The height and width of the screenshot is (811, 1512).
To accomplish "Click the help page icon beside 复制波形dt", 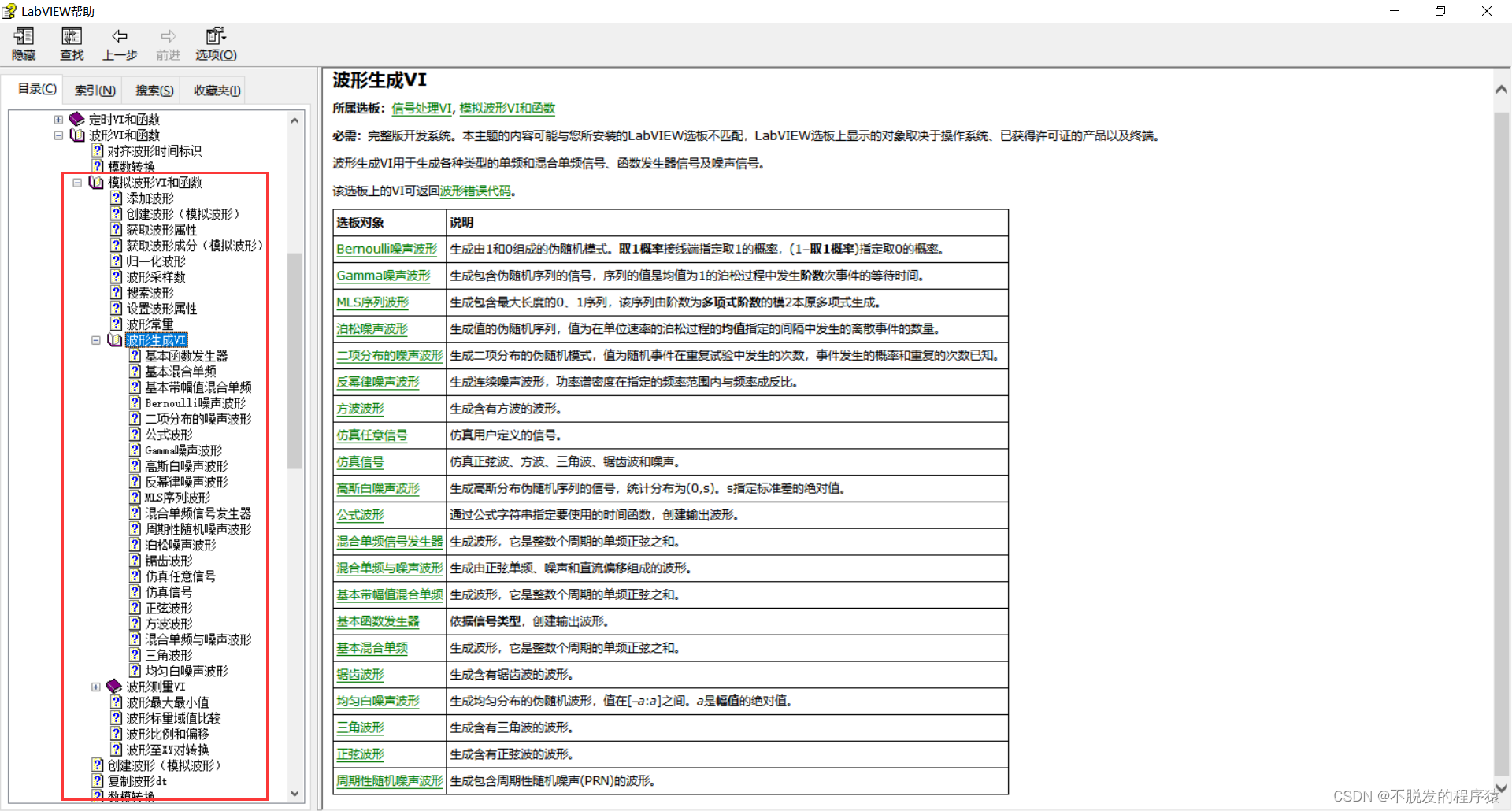I will pos(98,780).
